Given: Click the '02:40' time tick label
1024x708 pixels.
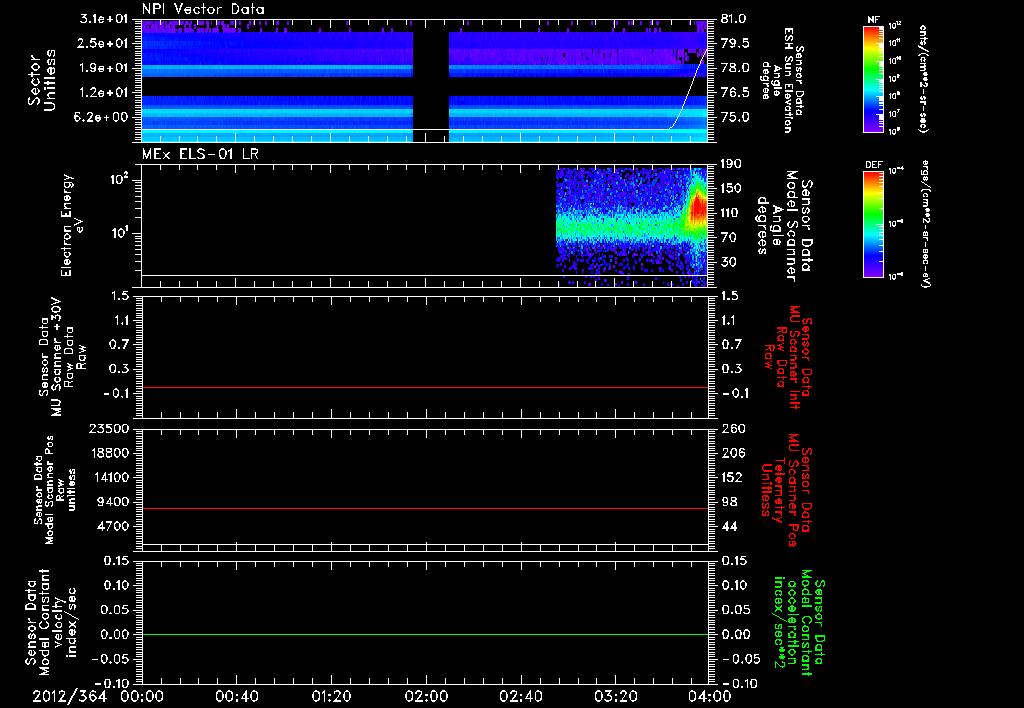Looking at the screenshot, I should click(x=520, y=696).
